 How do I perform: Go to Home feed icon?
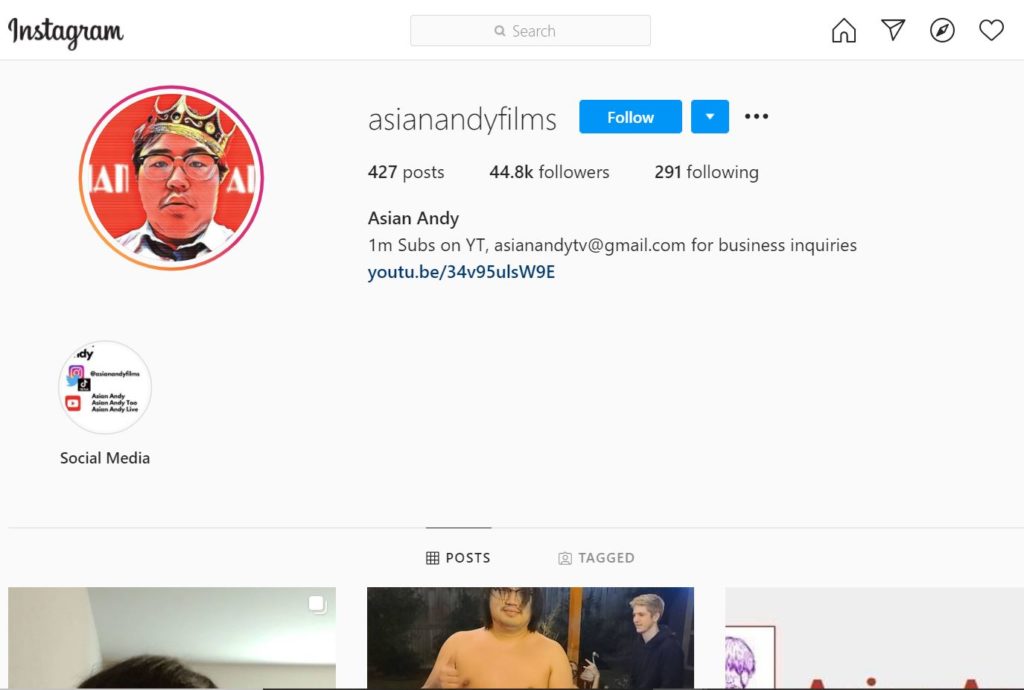[844, 30]
